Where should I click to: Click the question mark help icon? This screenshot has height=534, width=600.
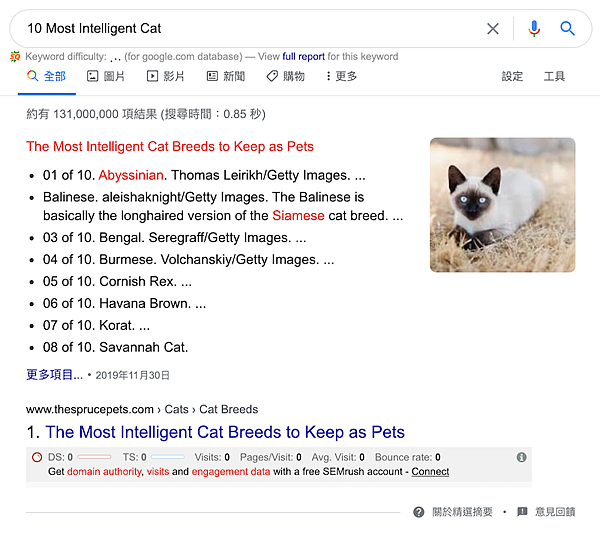pos(419,512)
